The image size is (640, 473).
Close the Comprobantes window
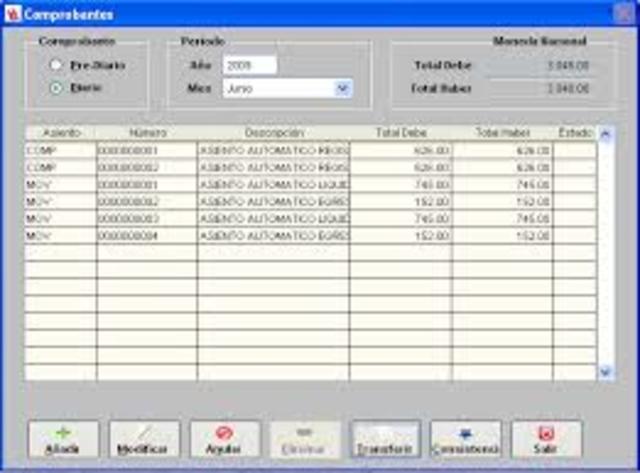(624, 14)
